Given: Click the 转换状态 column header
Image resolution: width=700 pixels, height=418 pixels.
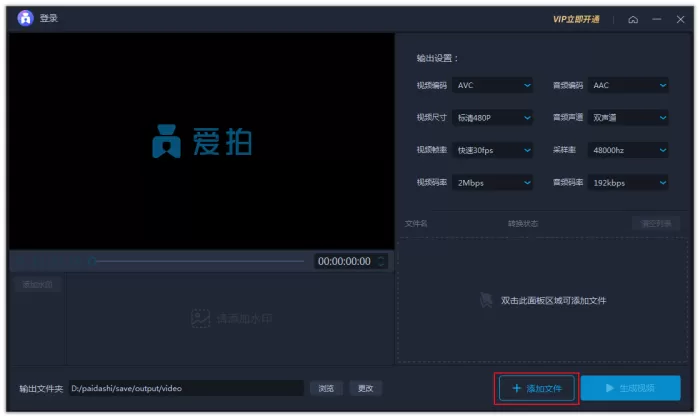Looking at the screenshot, I should pos(523,223).
